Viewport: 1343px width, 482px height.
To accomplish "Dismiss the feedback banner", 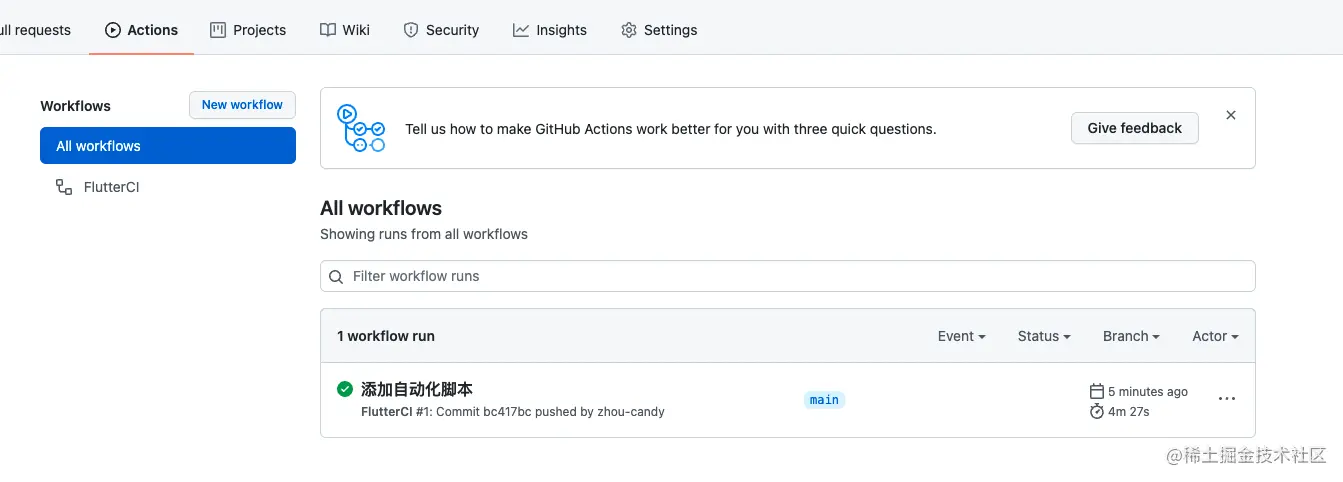I will pos(1231,115).
